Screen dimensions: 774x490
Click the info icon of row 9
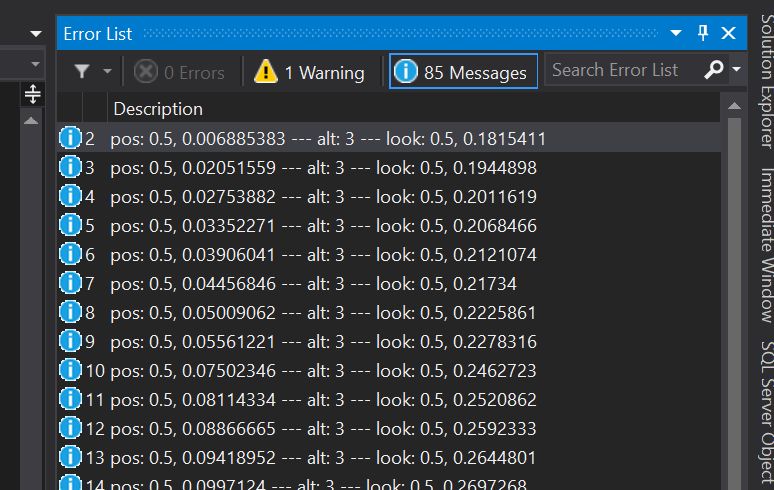click(70, 341)
